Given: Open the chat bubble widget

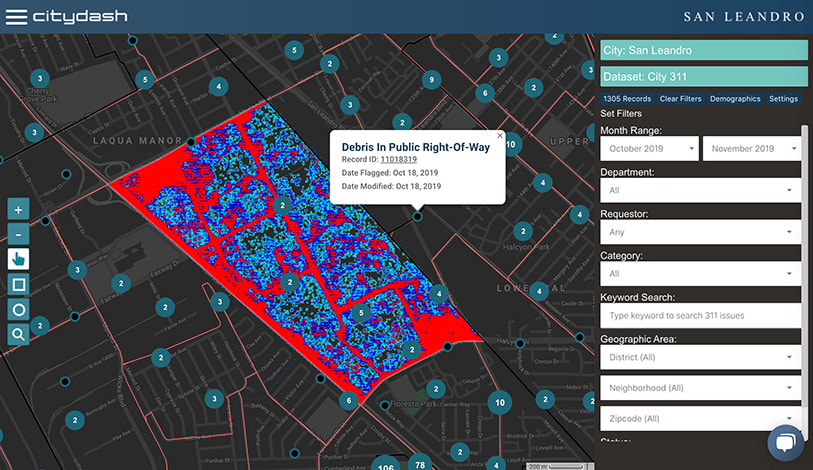Looking at the screenshot, I should tap(786, 444).
